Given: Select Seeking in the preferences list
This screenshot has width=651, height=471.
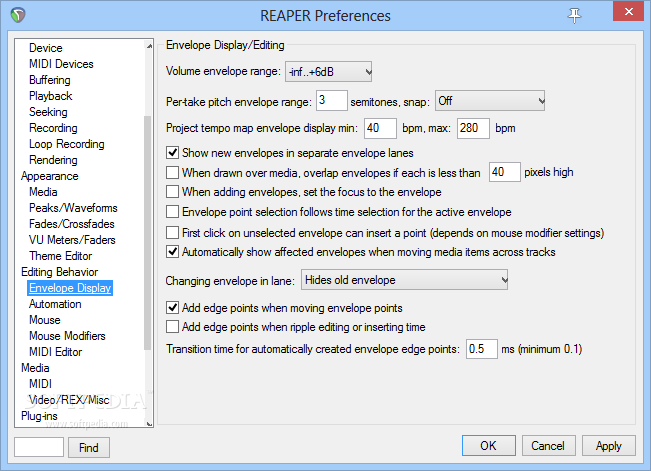Looking at the screenshot, I should (48, 112).
